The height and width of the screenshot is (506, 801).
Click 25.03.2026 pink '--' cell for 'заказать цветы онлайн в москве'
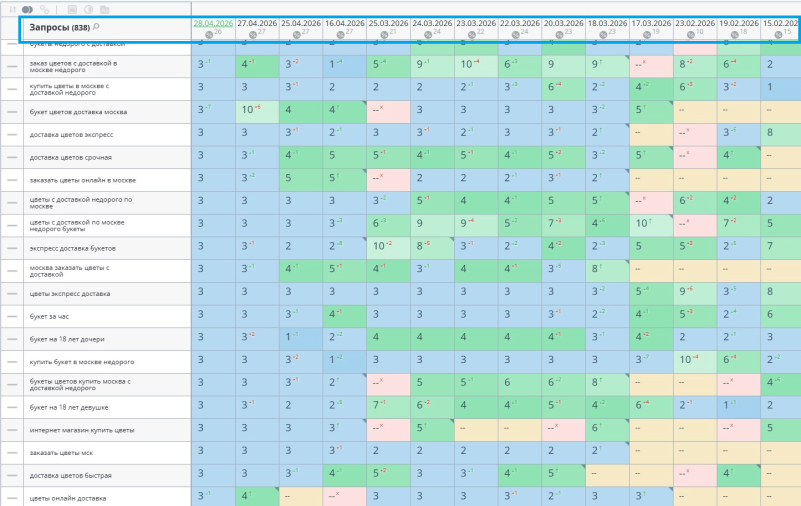click(x=388, y=180)
